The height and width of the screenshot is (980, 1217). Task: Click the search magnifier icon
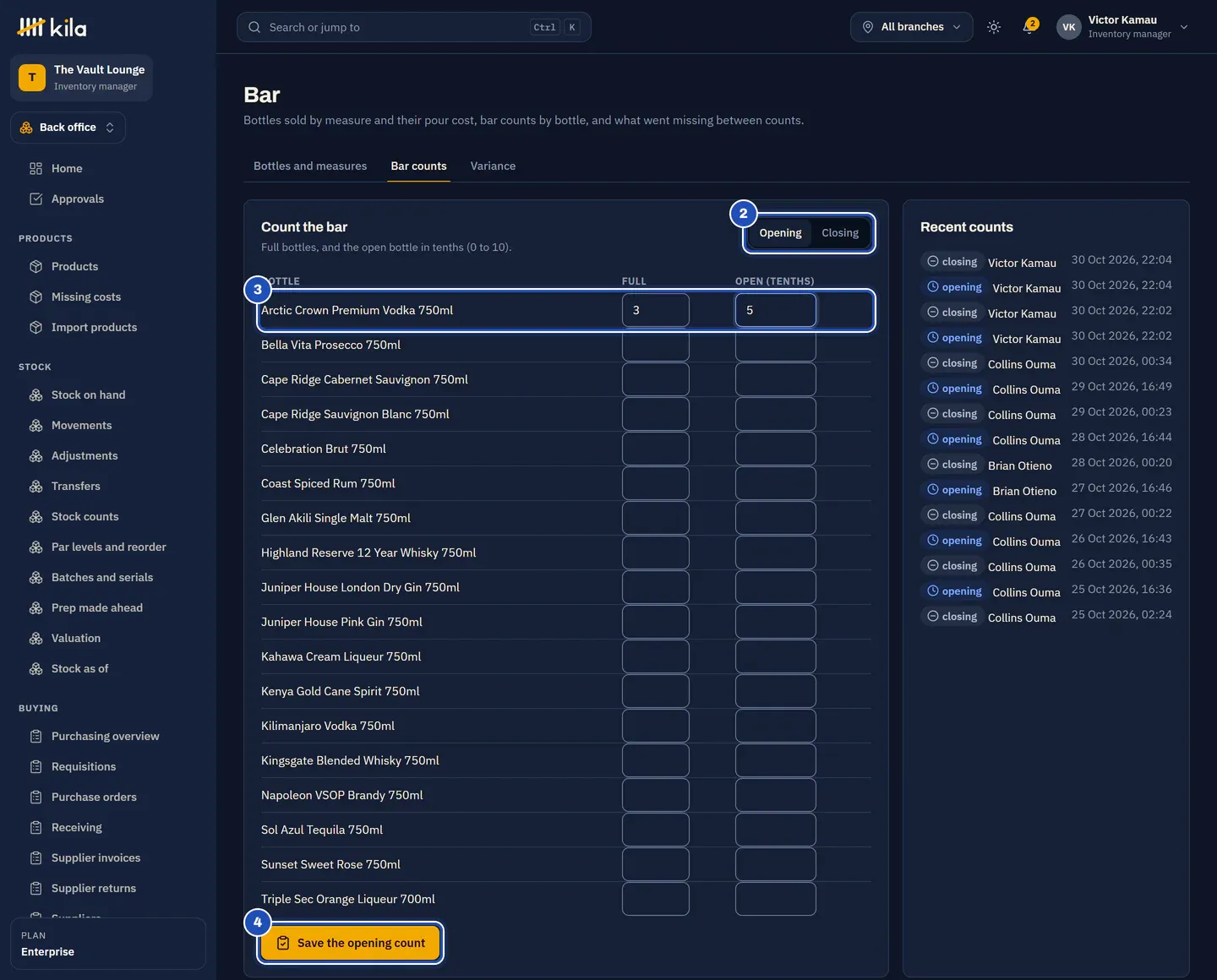(254, 27)
